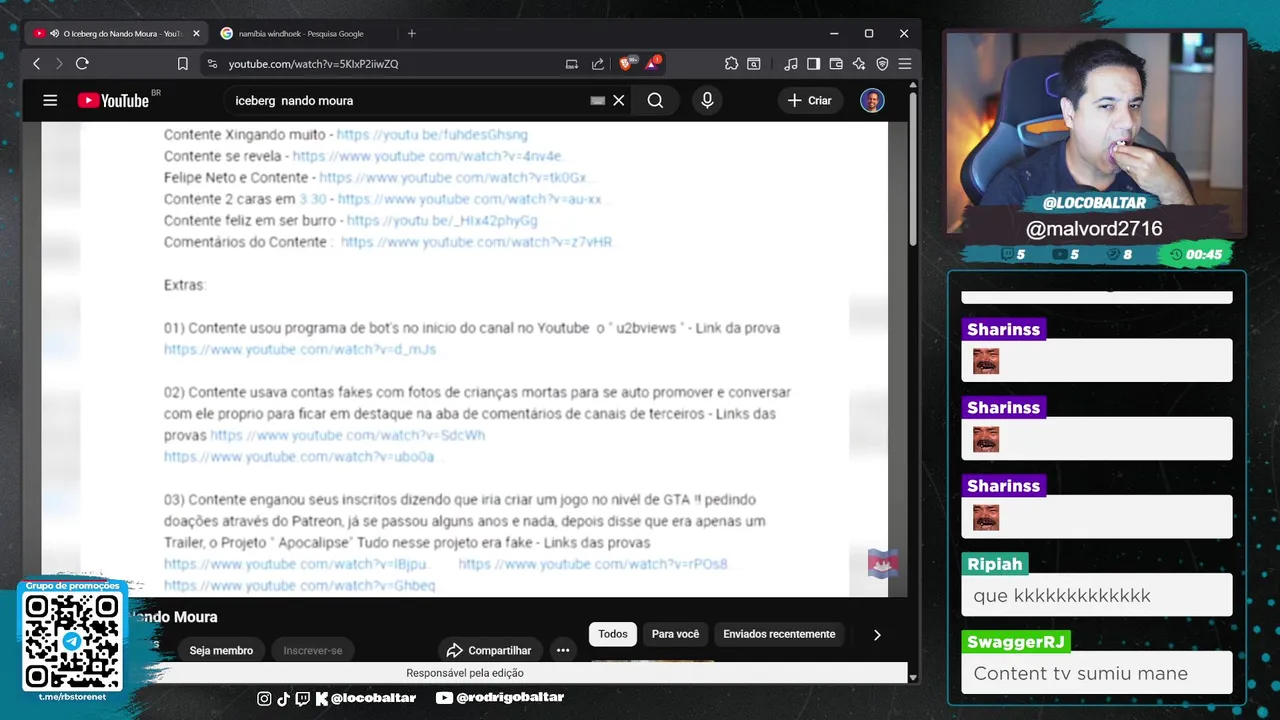Screen dimensions: 1280x720
Task: Open the YouTube account avatar menu
Action: point(872,100)
